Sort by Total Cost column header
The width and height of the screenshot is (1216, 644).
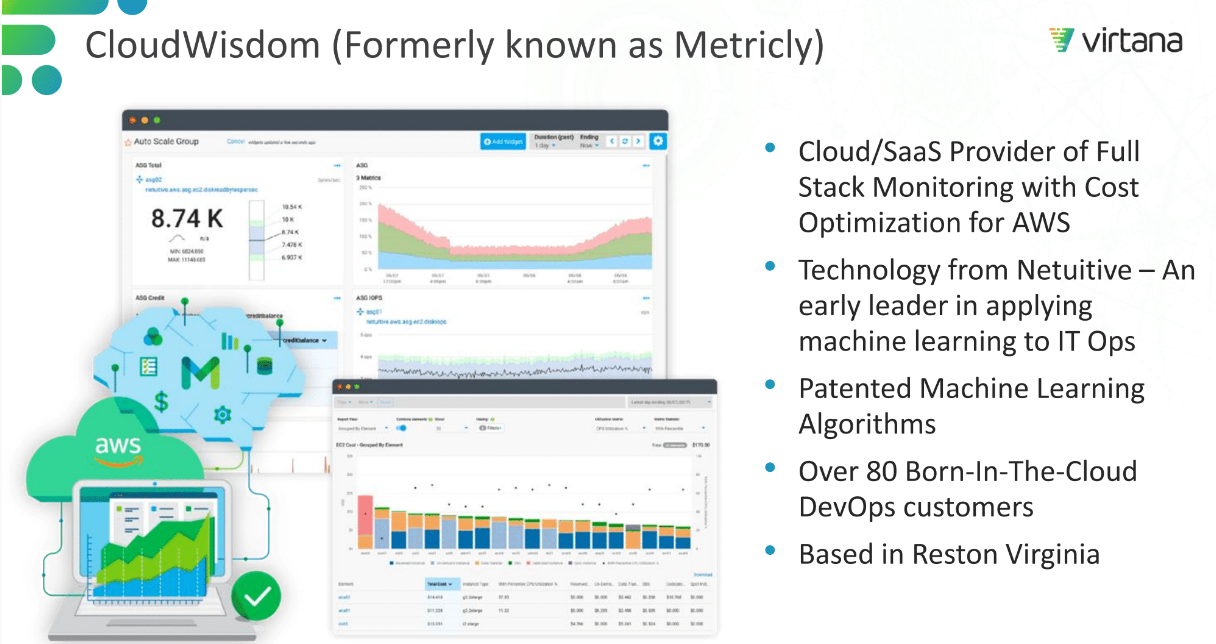click(440, 583)
